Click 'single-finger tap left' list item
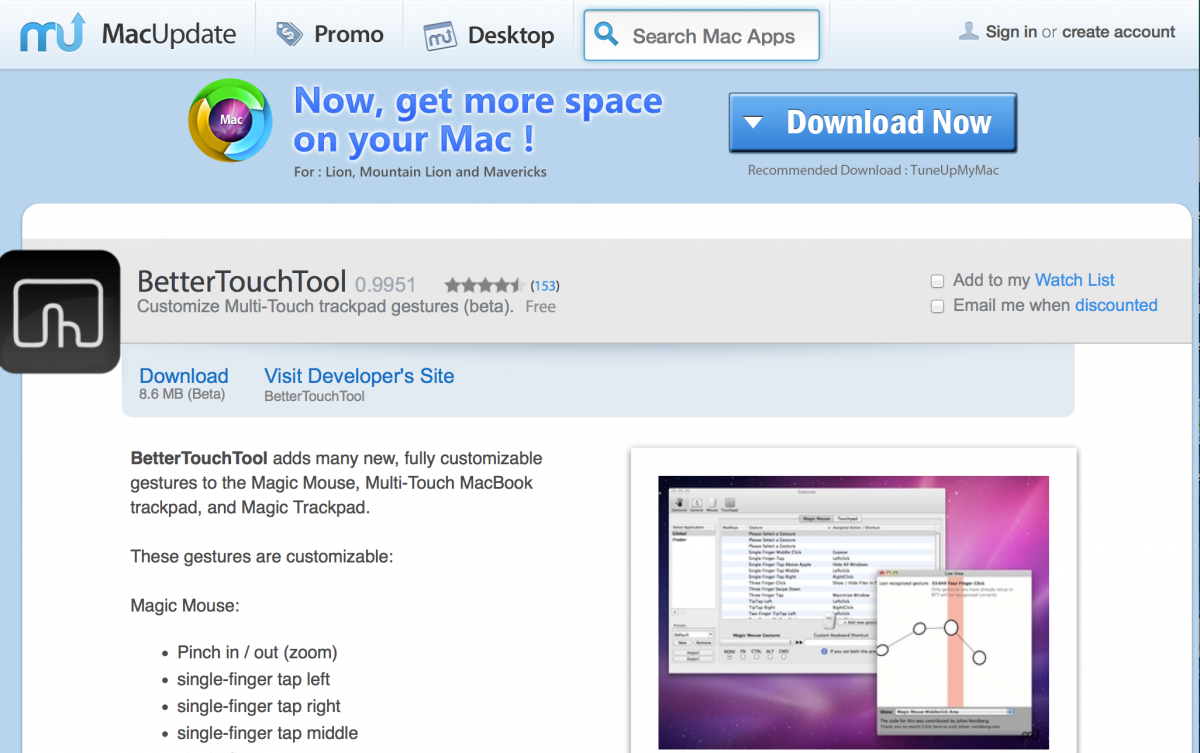Image resolution: width=1200 pixels, height=753 pixels. click(254, 679)
